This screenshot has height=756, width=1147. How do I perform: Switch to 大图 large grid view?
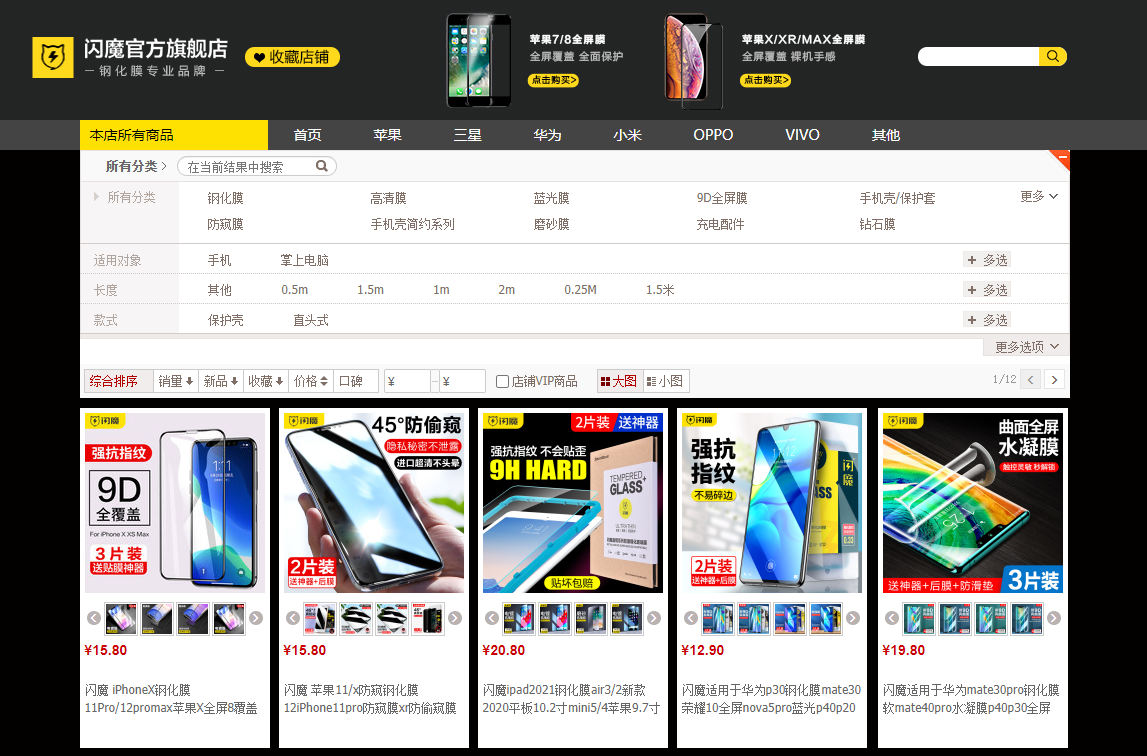coord(618,381)
